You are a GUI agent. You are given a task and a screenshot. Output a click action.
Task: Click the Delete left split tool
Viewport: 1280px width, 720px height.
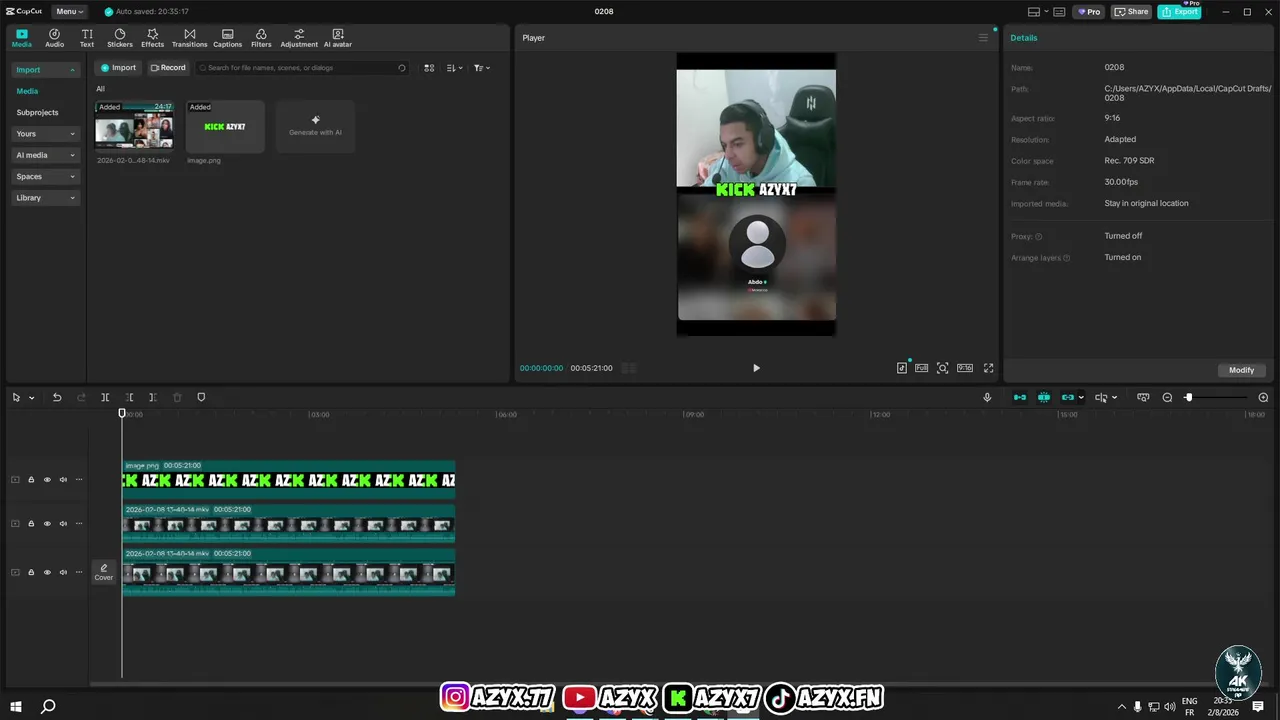129,397
